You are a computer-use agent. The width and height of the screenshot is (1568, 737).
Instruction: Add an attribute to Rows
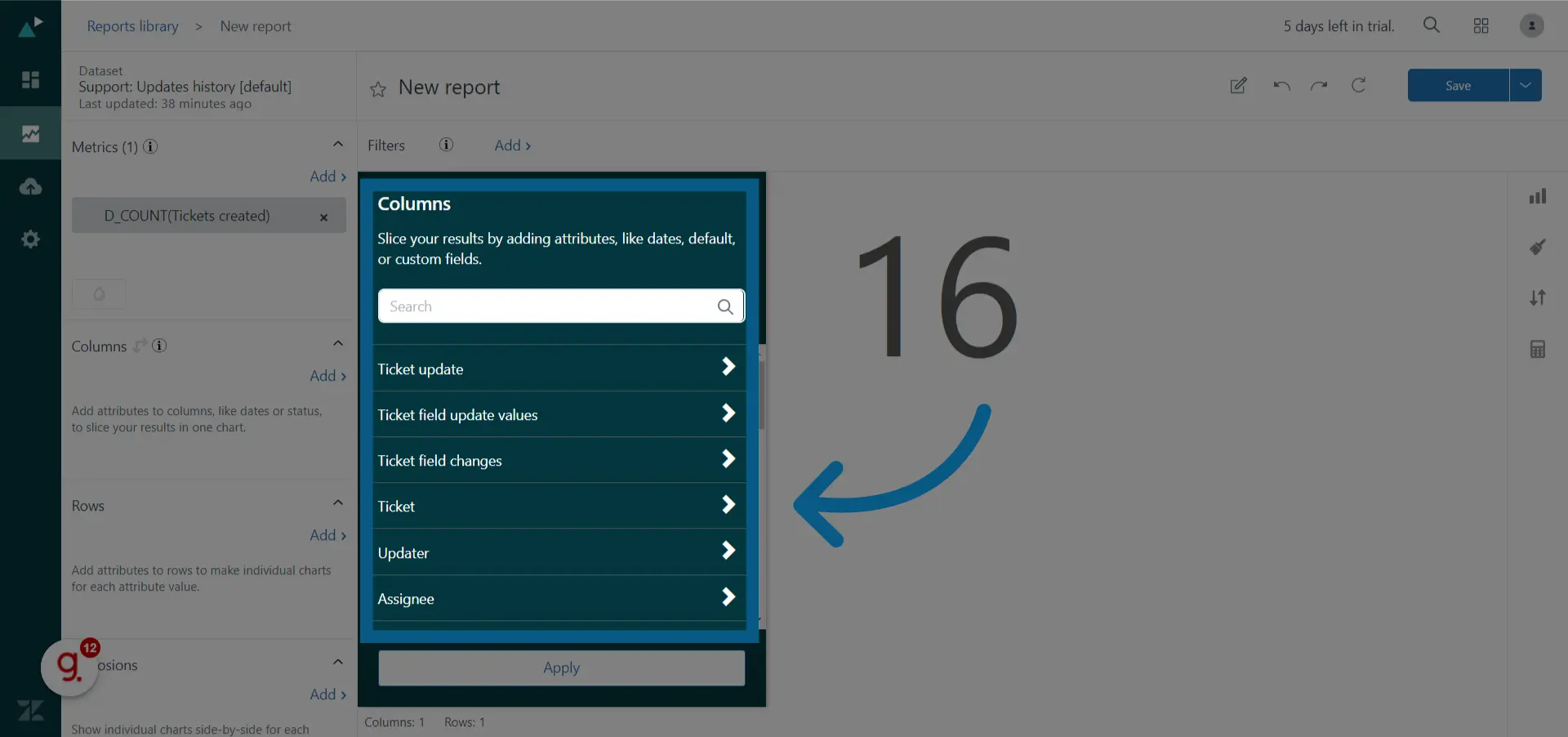tap(327, 535)
